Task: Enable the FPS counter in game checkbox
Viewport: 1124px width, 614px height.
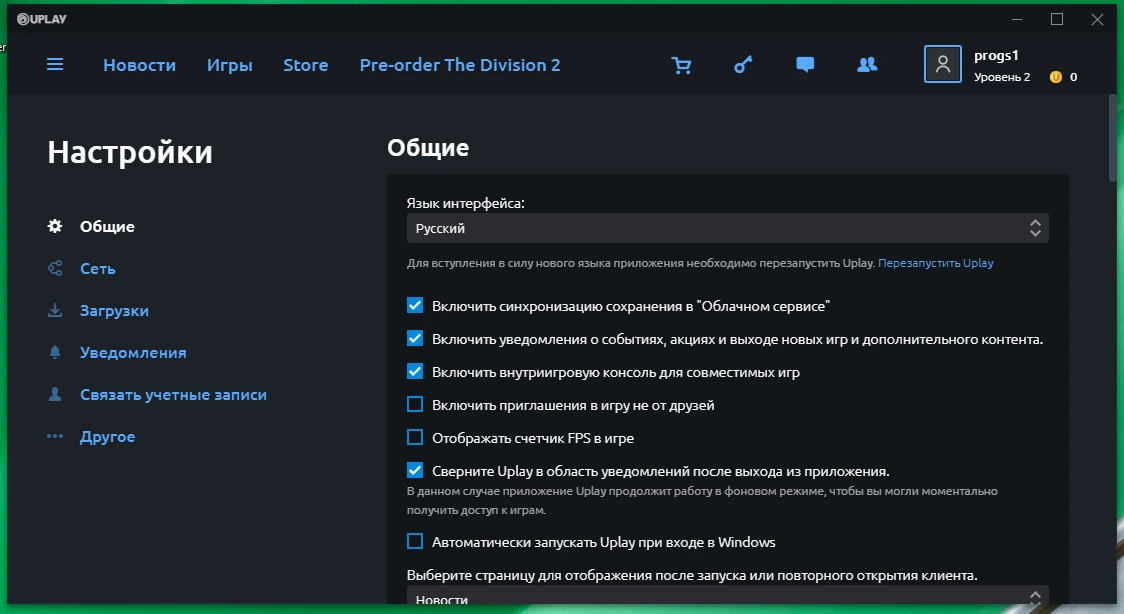Action: tap(415, 437)
